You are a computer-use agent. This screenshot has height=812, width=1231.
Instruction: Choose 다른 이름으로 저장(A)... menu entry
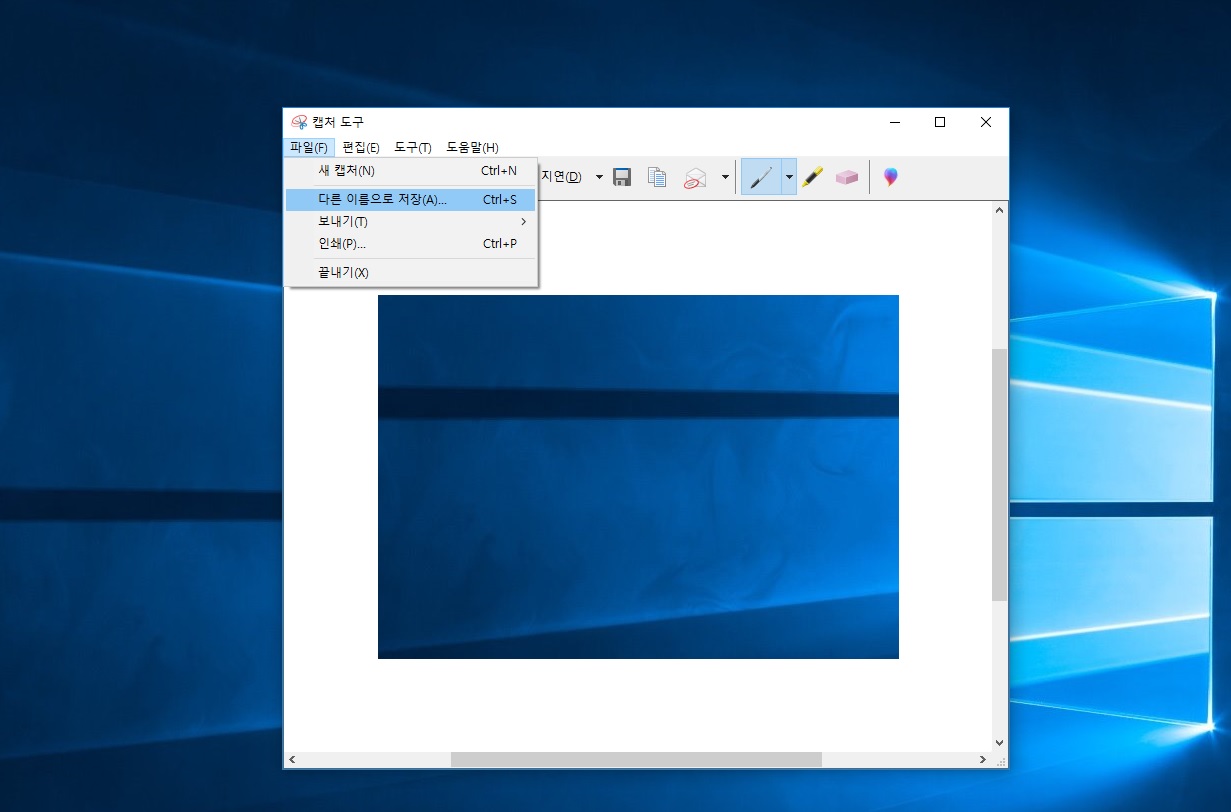pos(411,200)
